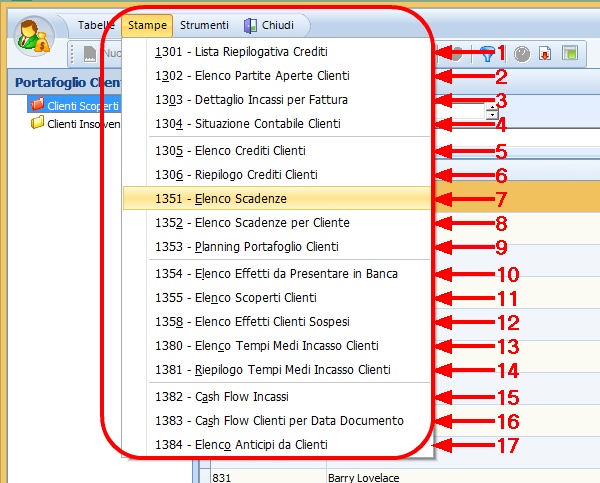Pick 1355 - Elenco Scoperti Clienti
Image resolution: width=600 pixels, height=483 pixels.
click(236, 297)
